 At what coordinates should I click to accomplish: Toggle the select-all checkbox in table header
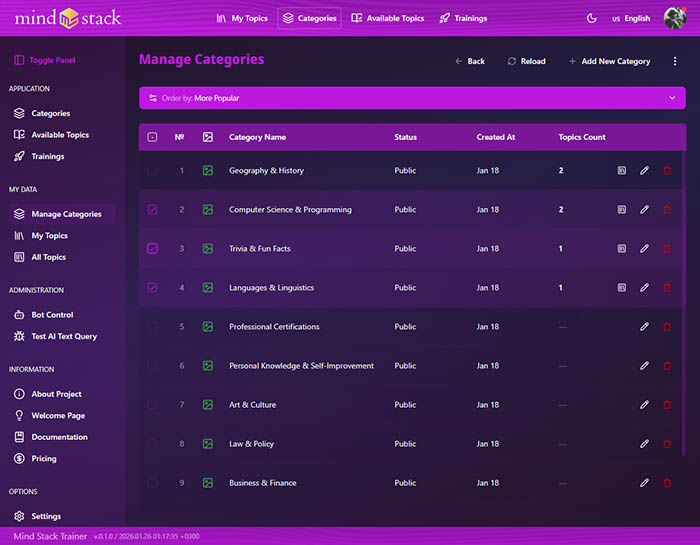coord(152,137)
